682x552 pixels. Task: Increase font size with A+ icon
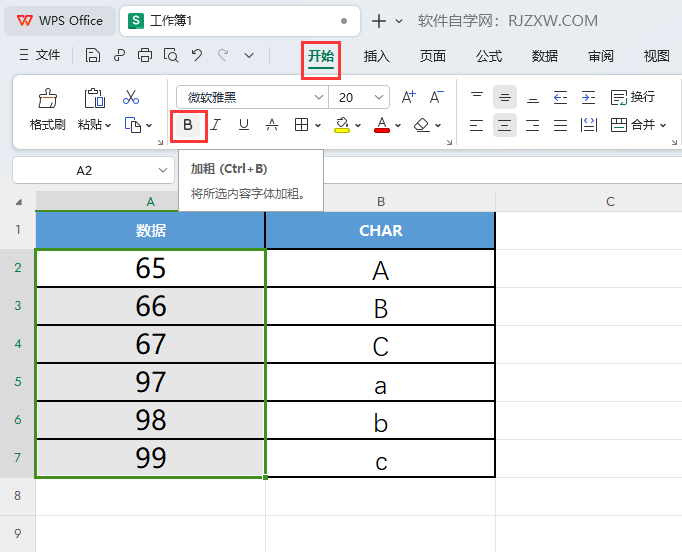point(408,97)
